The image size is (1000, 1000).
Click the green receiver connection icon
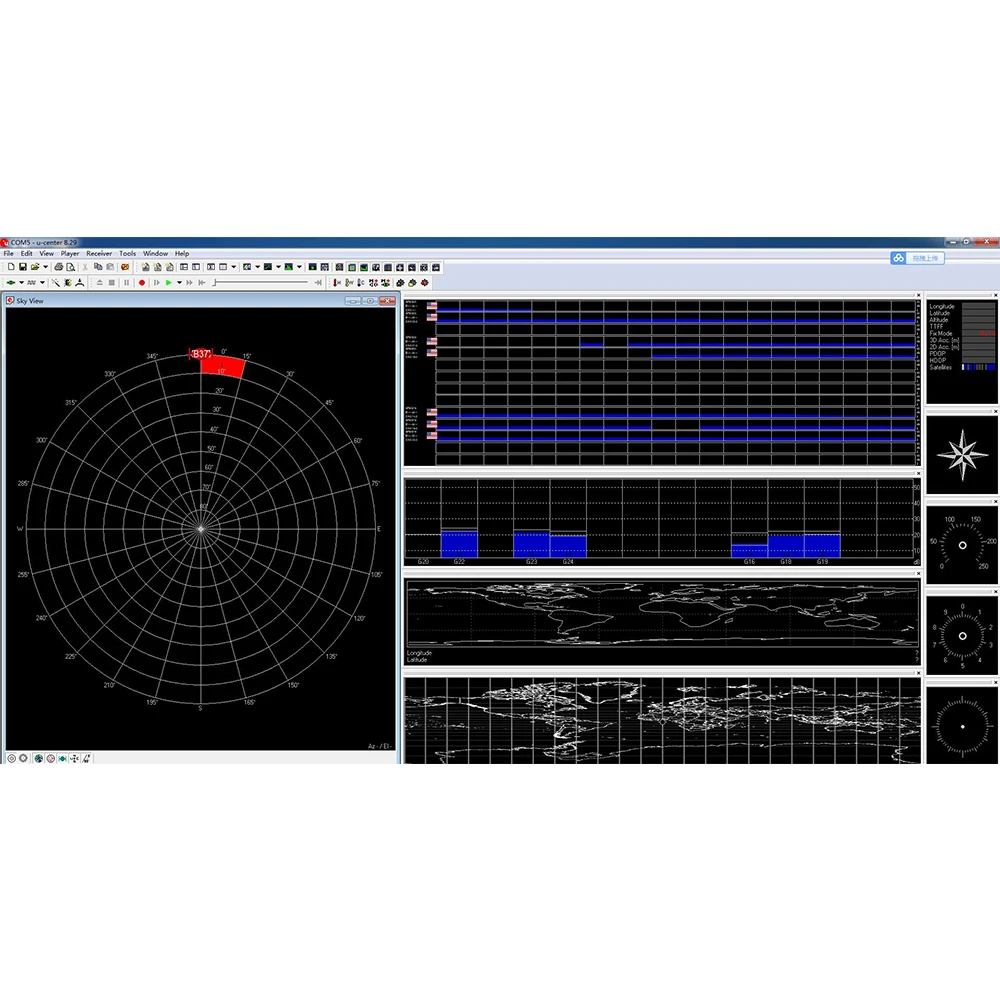[11, 283]
